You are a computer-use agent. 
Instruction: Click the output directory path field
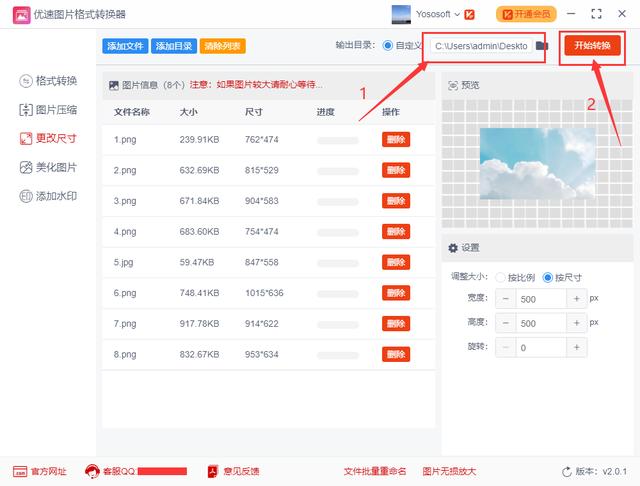(x=481, y=46)
